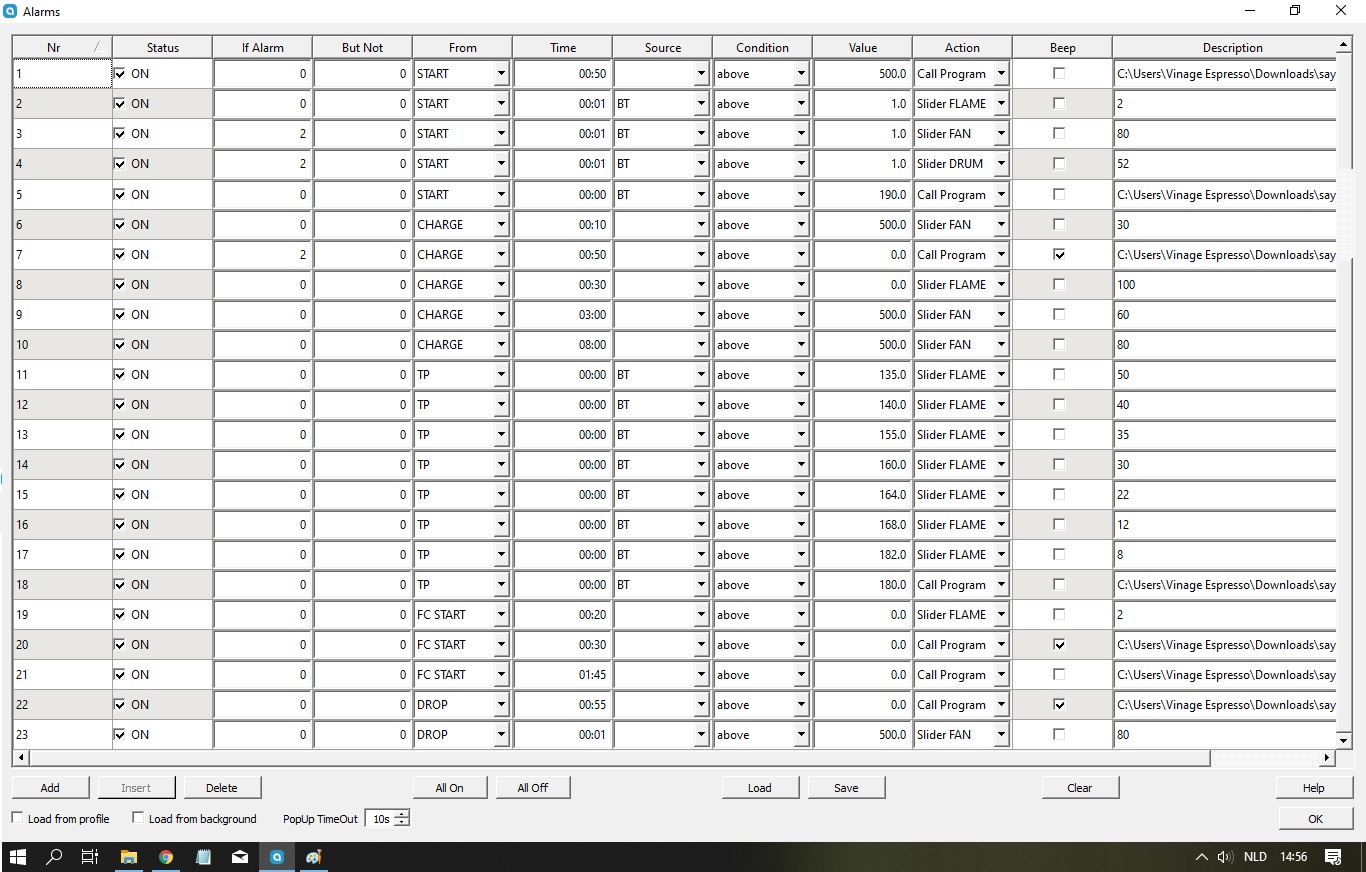Click the volume speaker icon in the tray
The width and height of the screenshot is (1366, 872).
coord(1225,857)
